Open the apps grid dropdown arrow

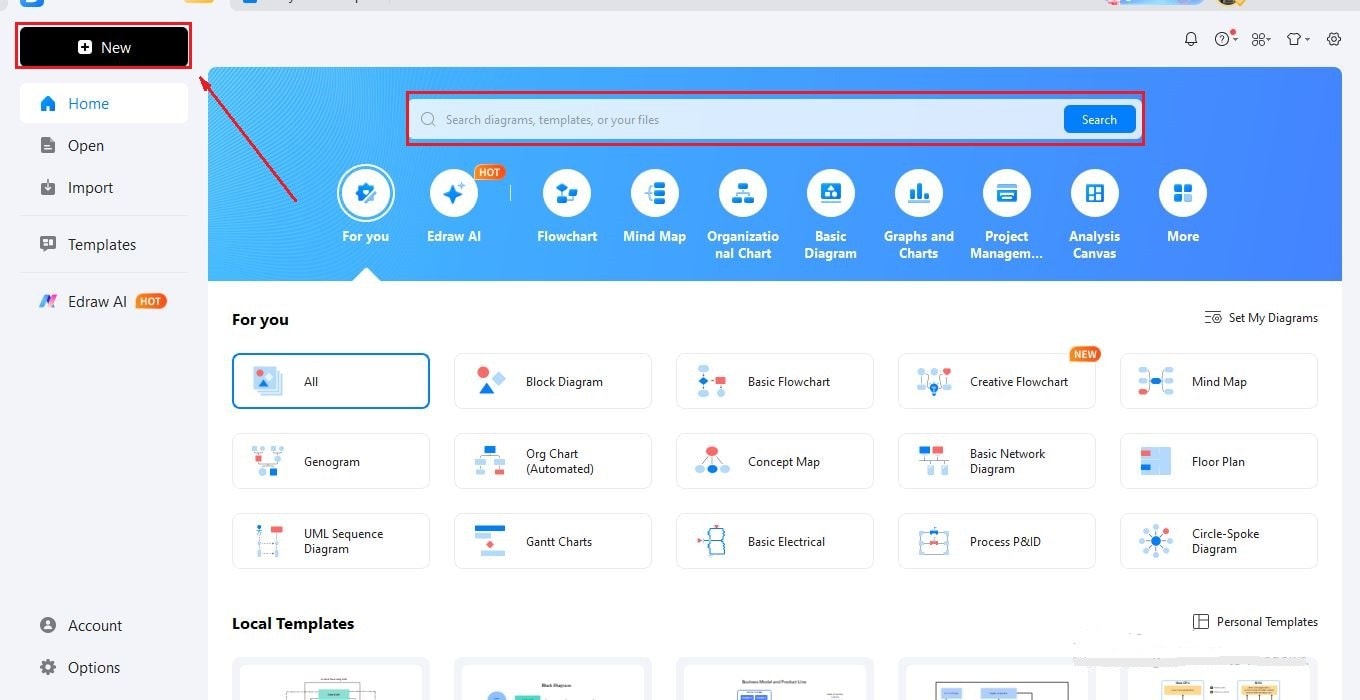tap(1260, 39)
